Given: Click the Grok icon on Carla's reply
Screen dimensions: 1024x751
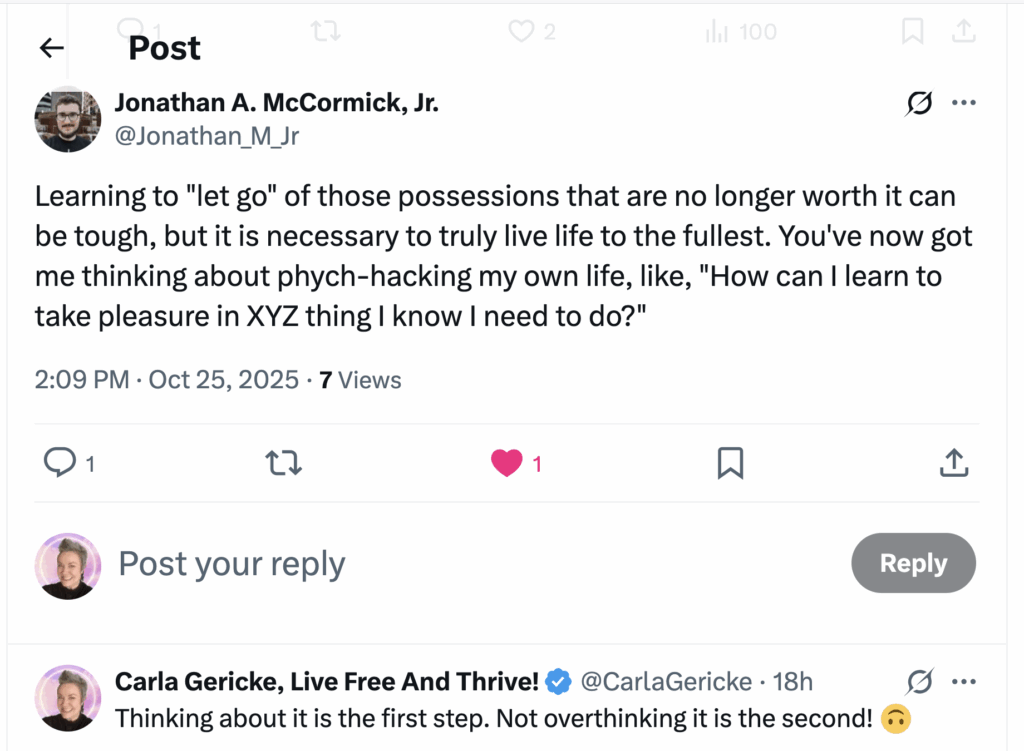Looking at the screenshot, I should (x=919, y=682).
